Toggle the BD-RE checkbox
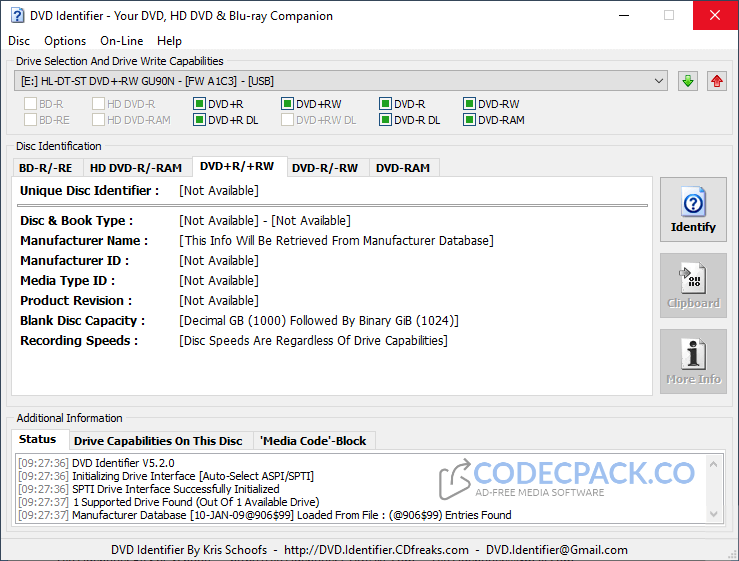 [x=30, y=120]
